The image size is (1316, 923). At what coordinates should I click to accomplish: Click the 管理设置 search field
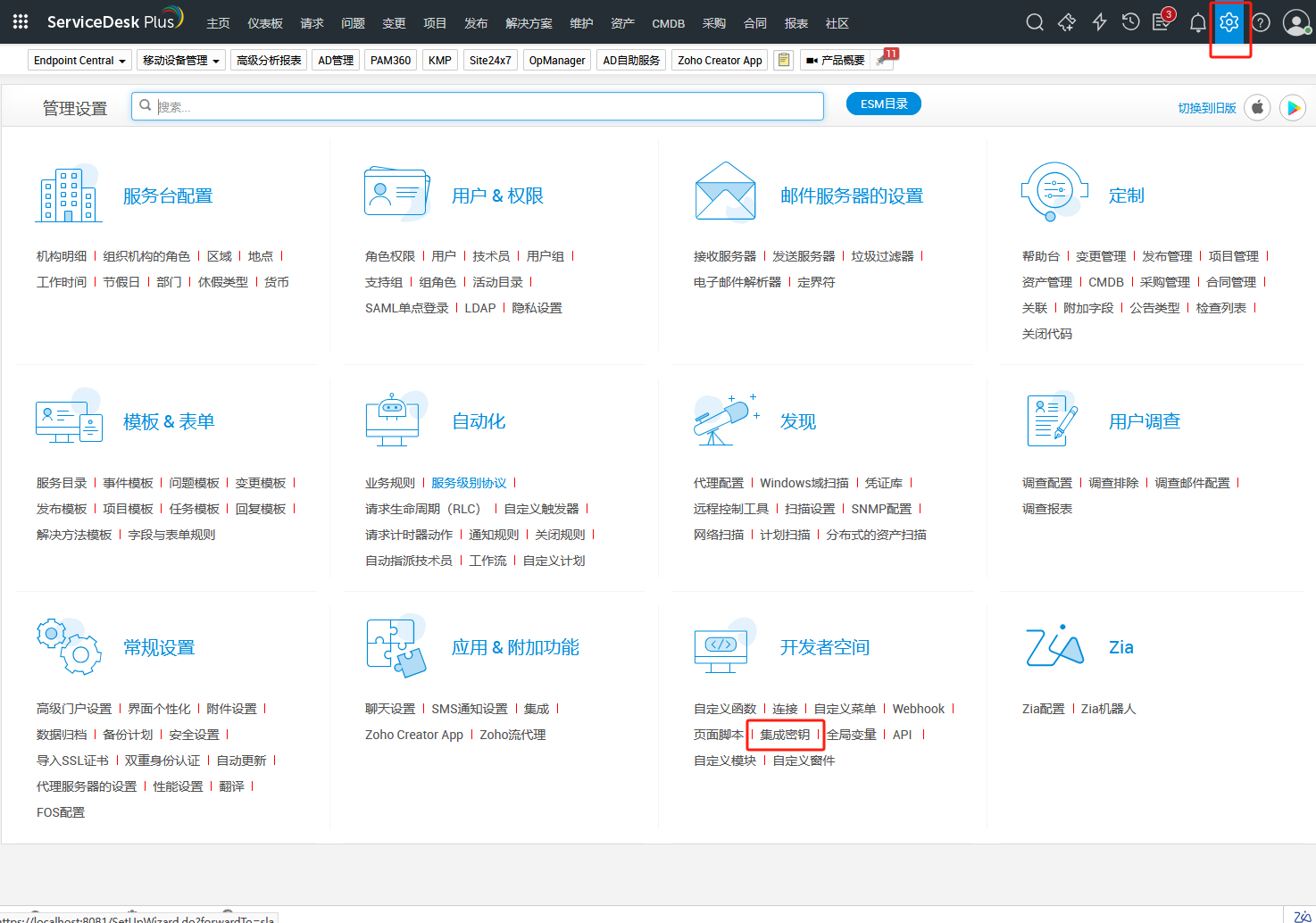478,106
